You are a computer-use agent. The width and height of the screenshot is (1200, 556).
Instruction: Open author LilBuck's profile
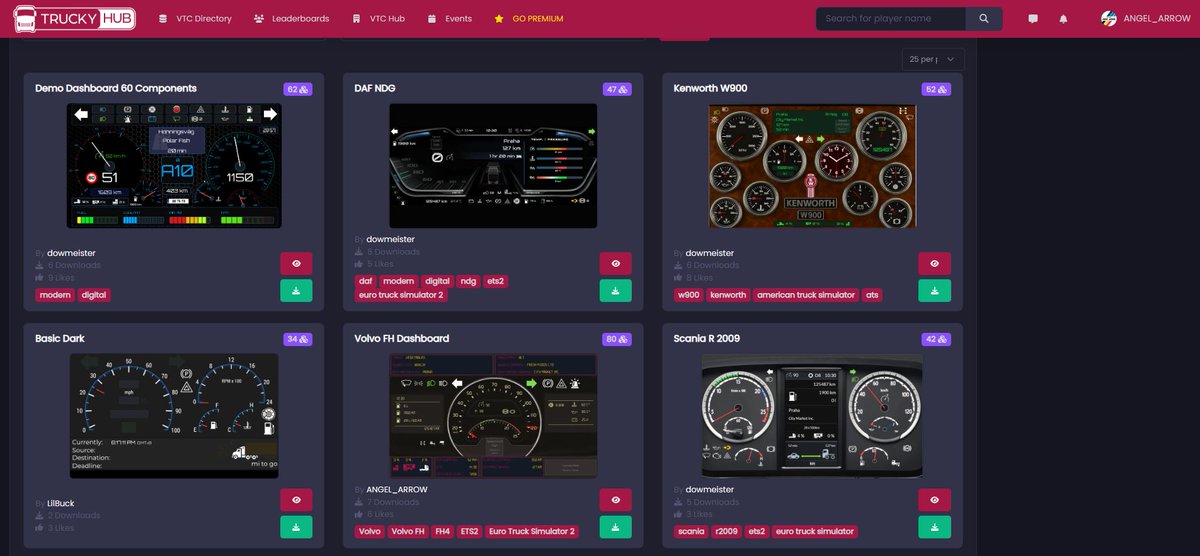(x=61, y=504)
